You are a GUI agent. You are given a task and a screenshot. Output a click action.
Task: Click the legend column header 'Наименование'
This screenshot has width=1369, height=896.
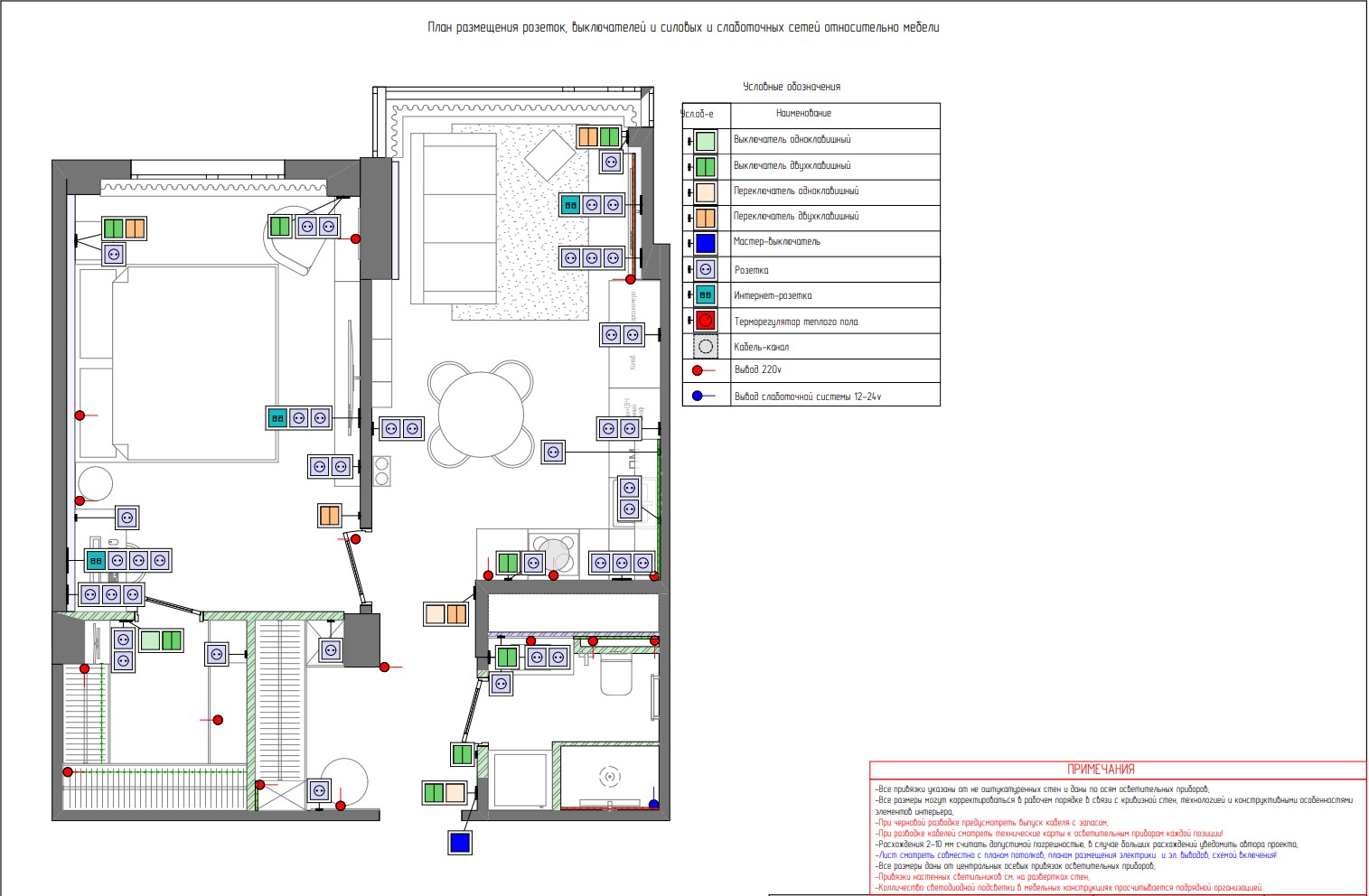(803, 114)
